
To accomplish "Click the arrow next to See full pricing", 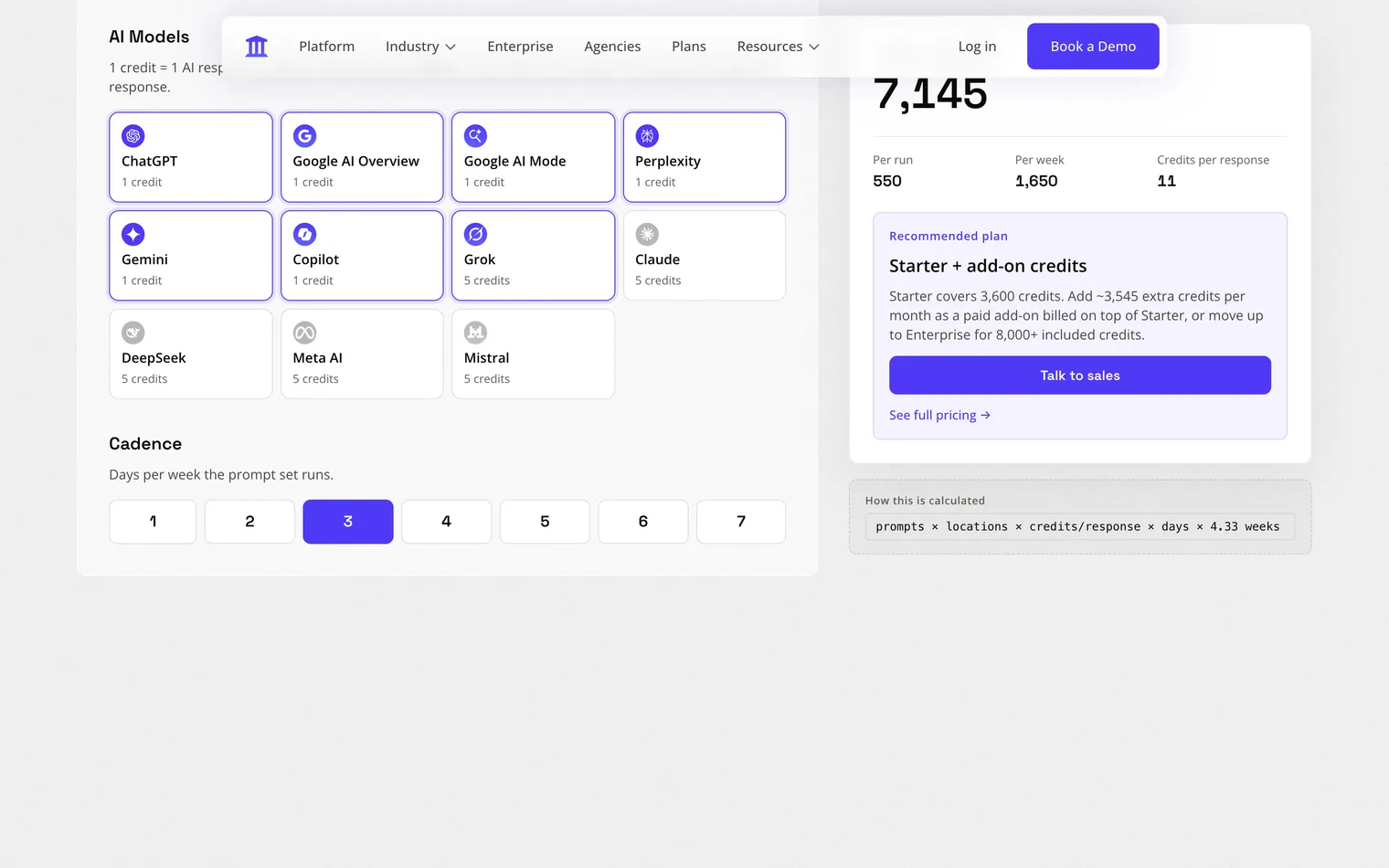I will (985, 415).
